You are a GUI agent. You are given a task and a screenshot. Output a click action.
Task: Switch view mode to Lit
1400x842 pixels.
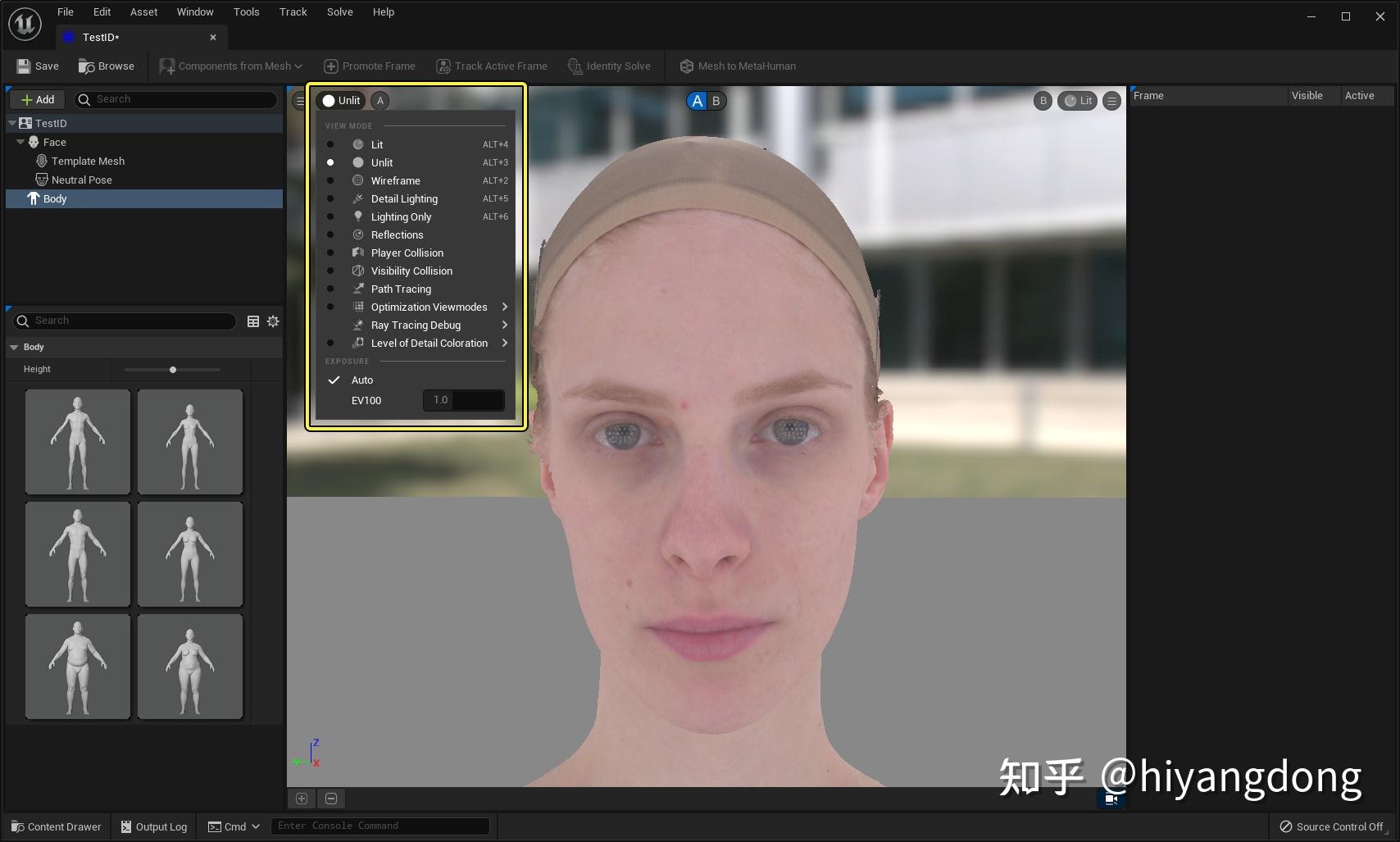tap(377, 144)
